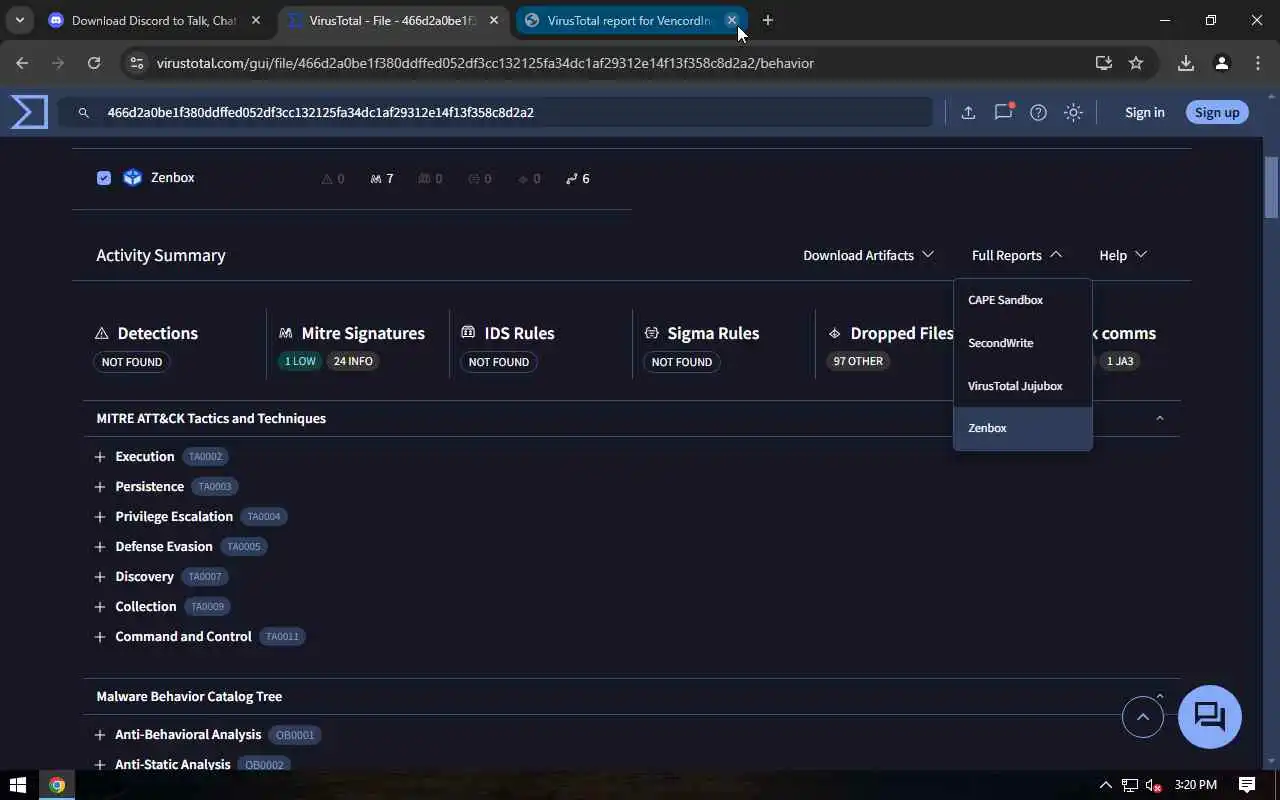
Task: Open a new browser tab
Action: (768, 20)
